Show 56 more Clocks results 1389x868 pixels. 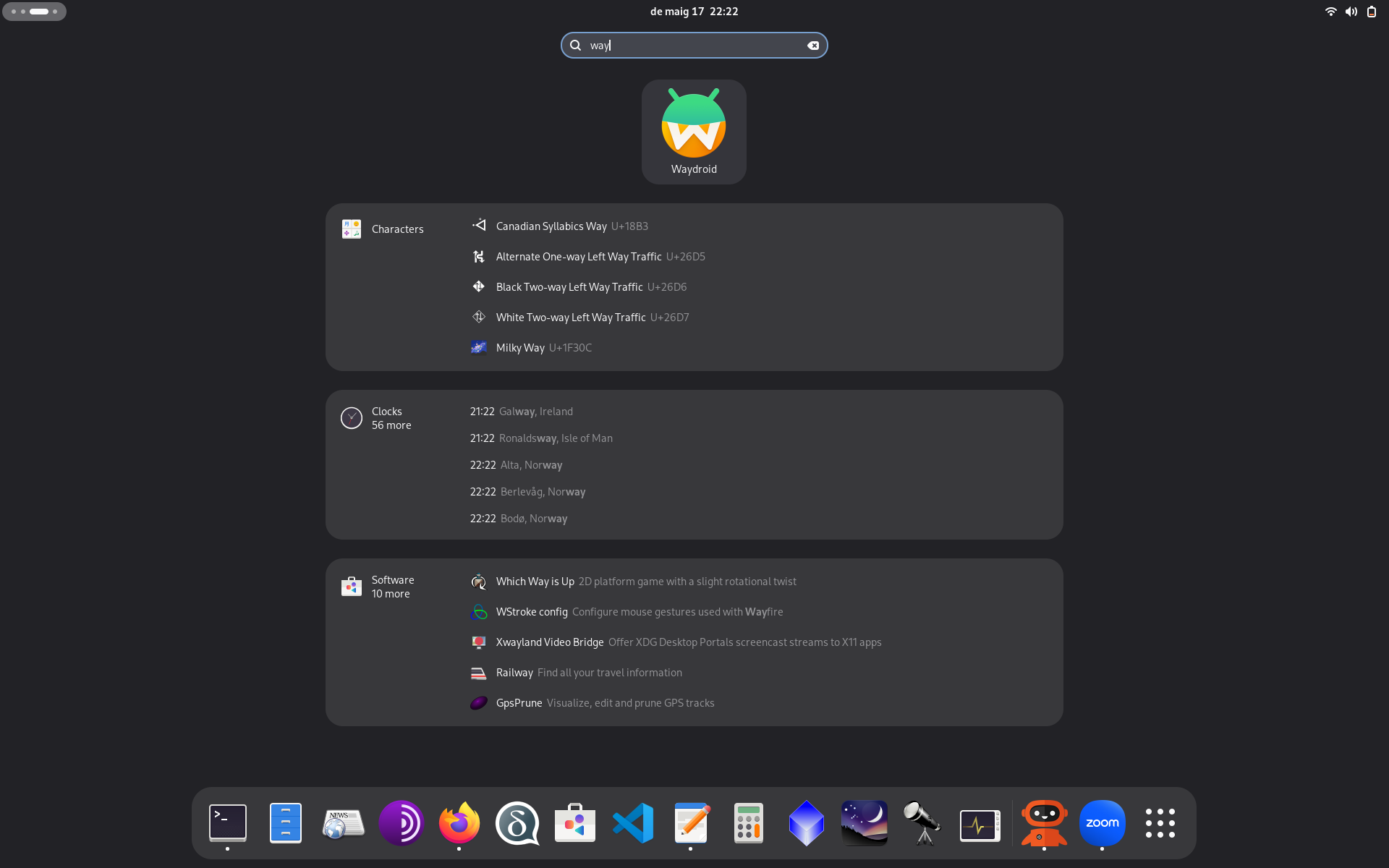coord(391,425)
